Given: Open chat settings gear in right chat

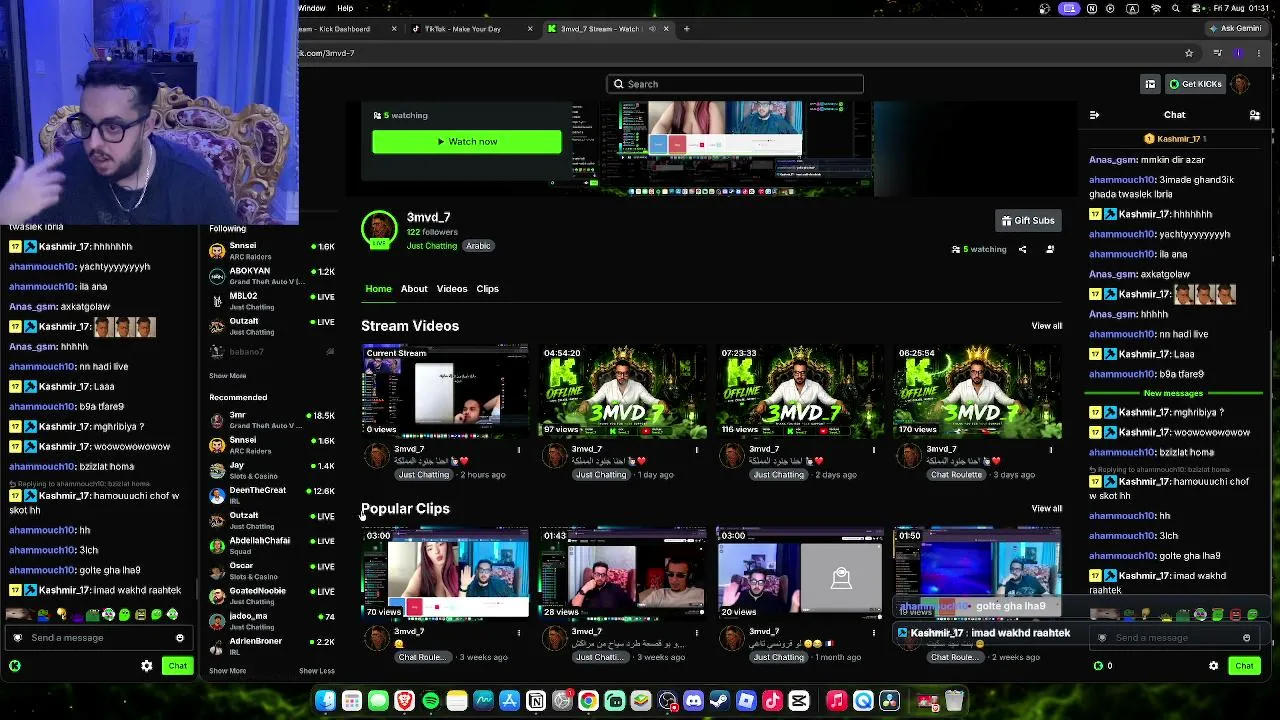Looking at the screenshot, I should click(x=1214, y=666).
